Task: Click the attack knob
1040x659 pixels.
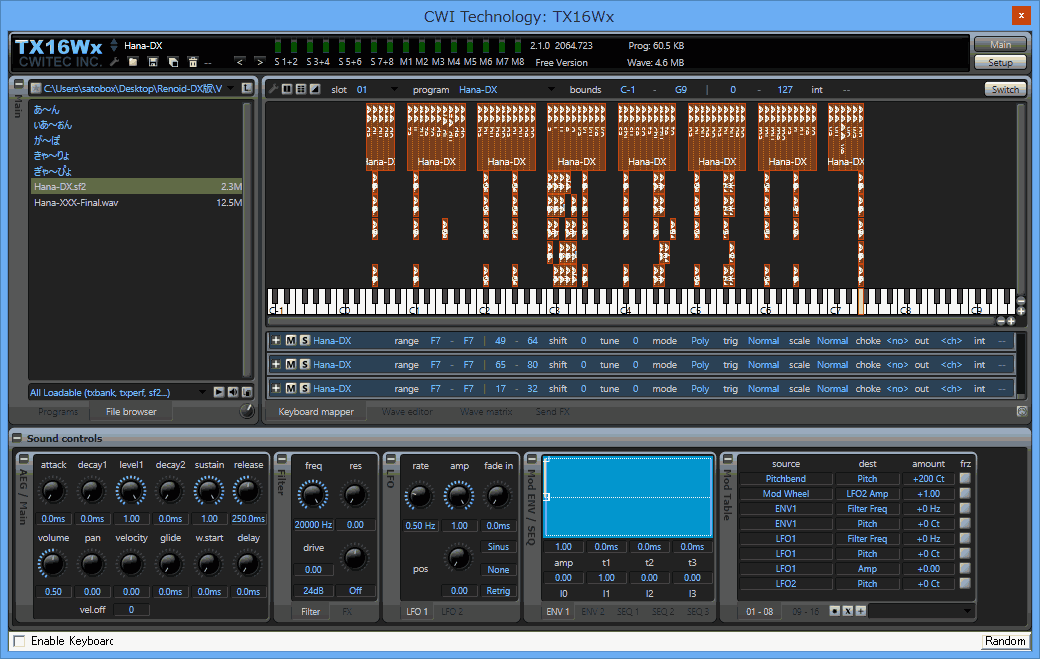Action: [x=53, y=491]
